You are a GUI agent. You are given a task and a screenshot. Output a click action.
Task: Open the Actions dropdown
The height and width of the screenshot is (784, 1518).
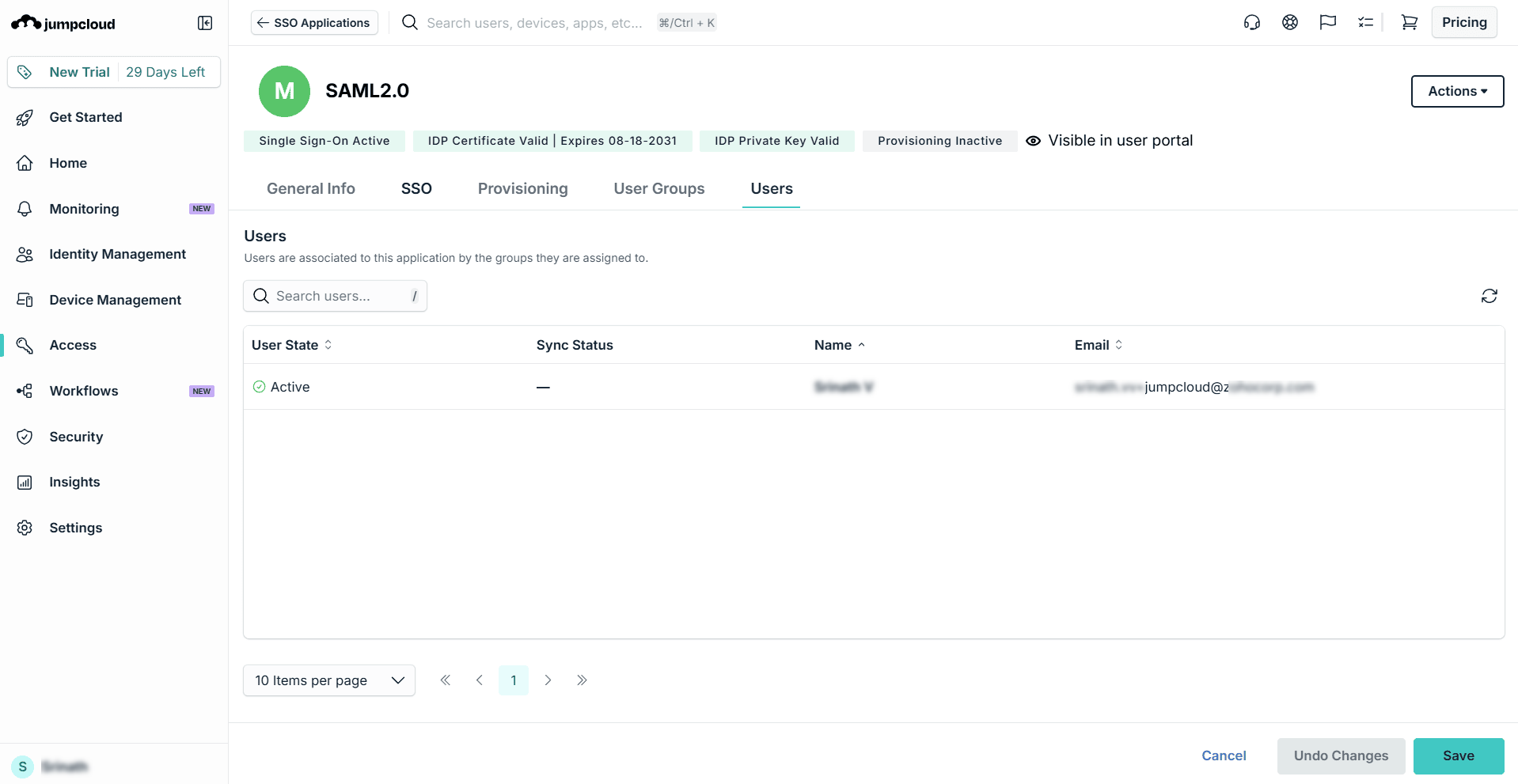click(1457, 91)
